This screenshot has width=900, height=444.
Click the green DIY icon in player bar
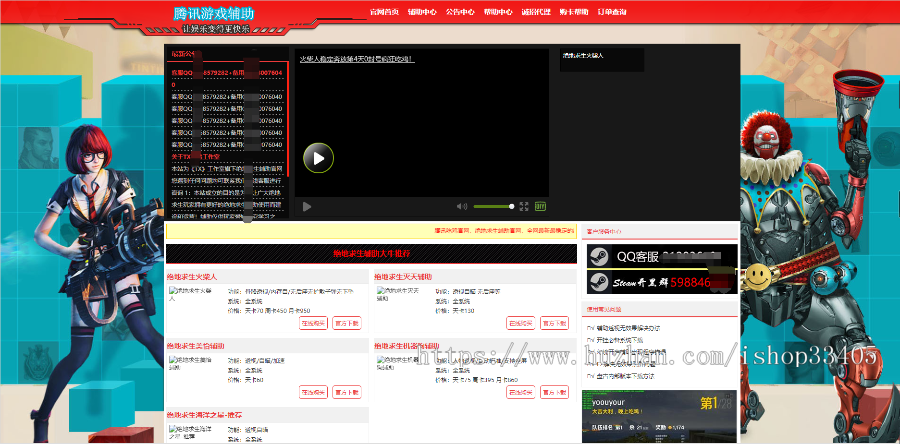(x=540, y=207)
